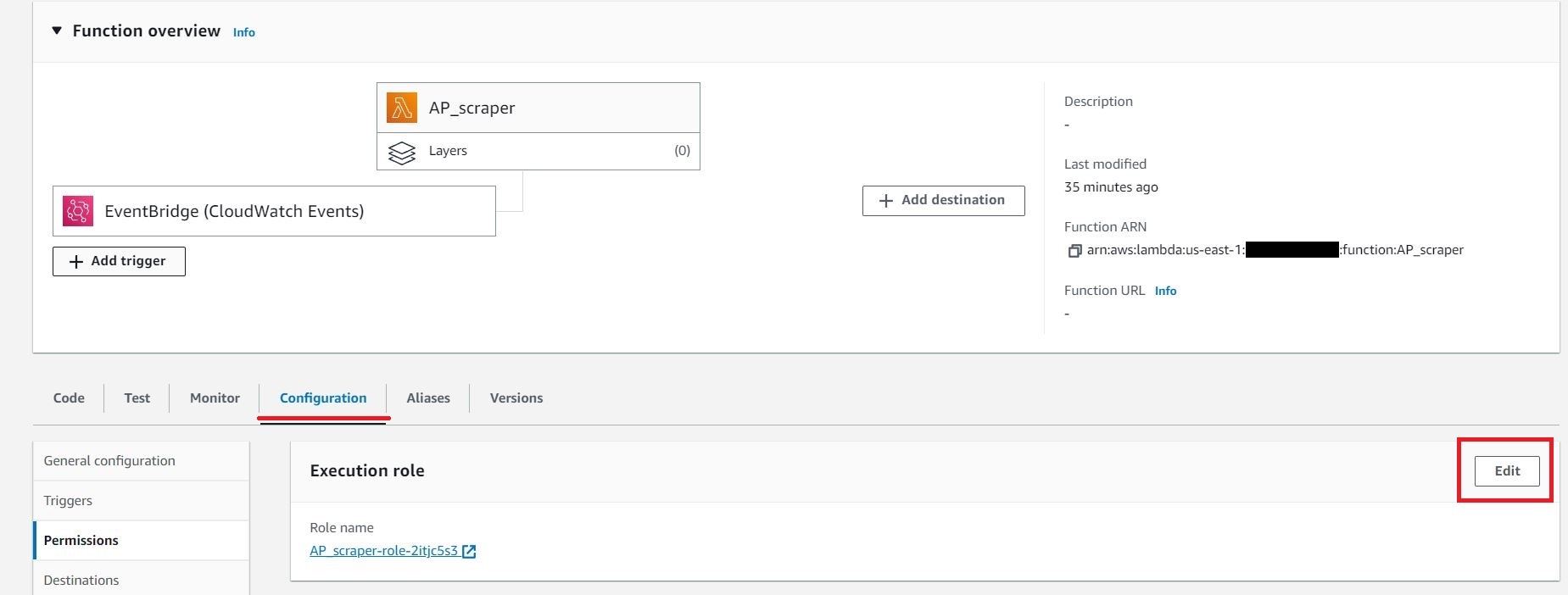
Task: Open Permissions in the sidebar
Action: coord(141,541)
